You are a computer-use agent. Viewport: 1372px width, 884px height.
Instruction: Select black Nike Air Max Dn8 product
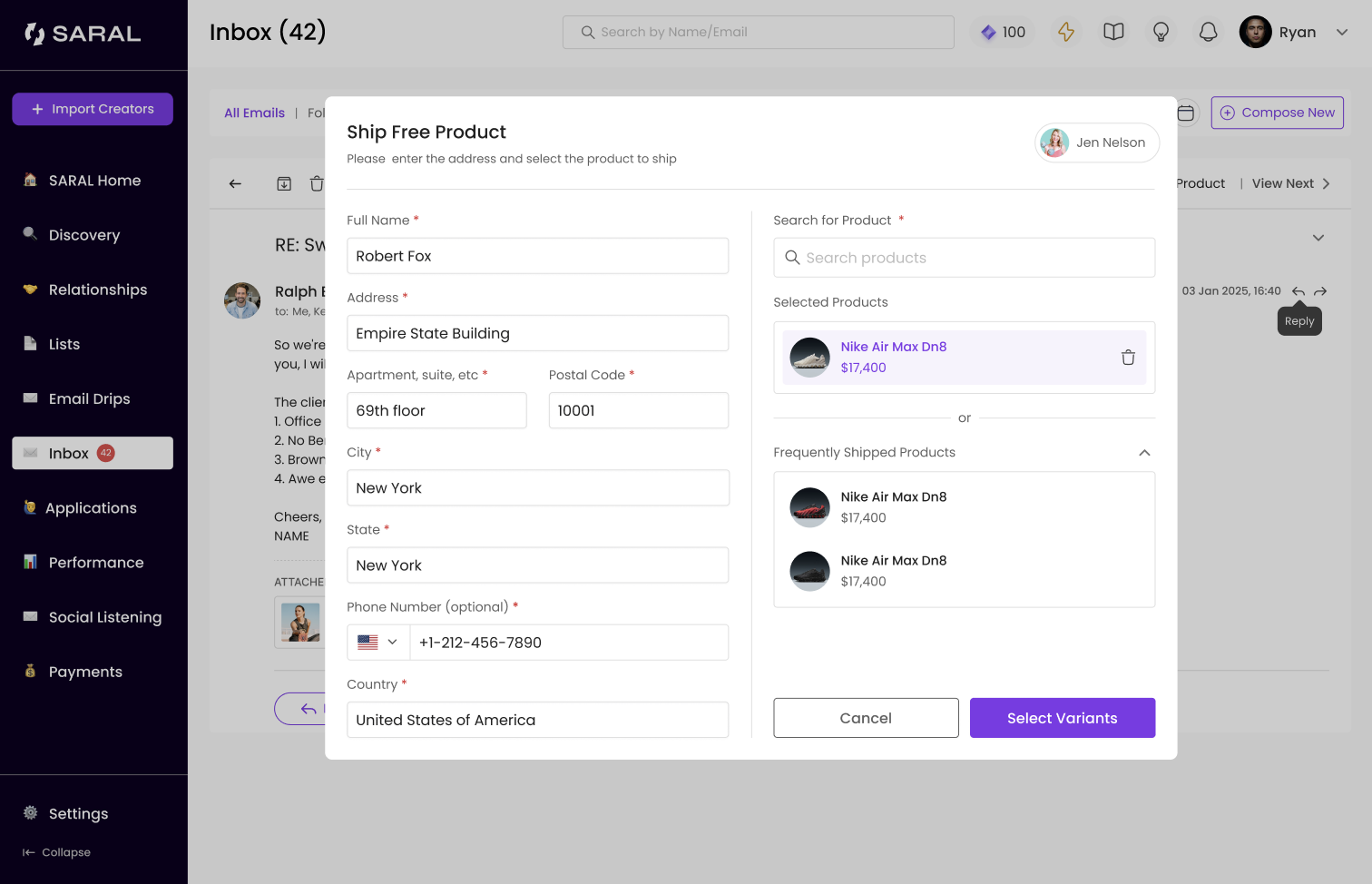pos(964,571)
